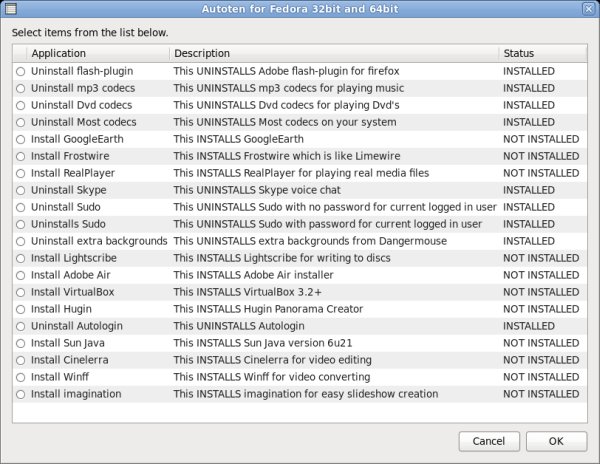Select the Install RealPlayer radio button
The width and height of the screenshot is (600, 464).
point(20,173)
